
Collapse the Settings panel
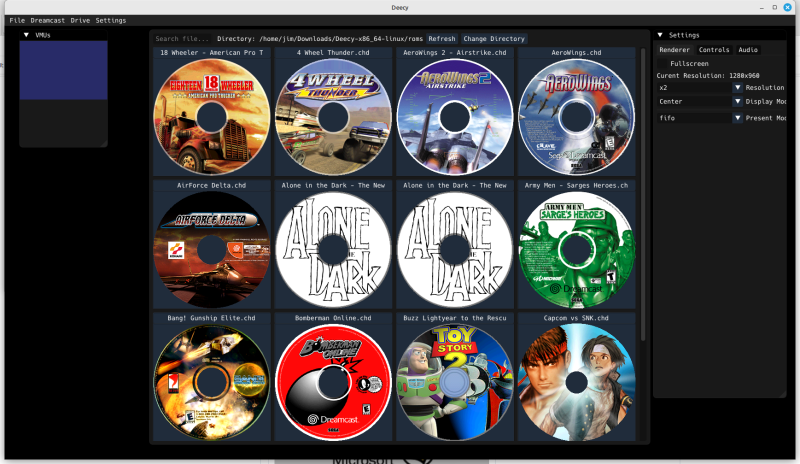click(x=660, y=35)
